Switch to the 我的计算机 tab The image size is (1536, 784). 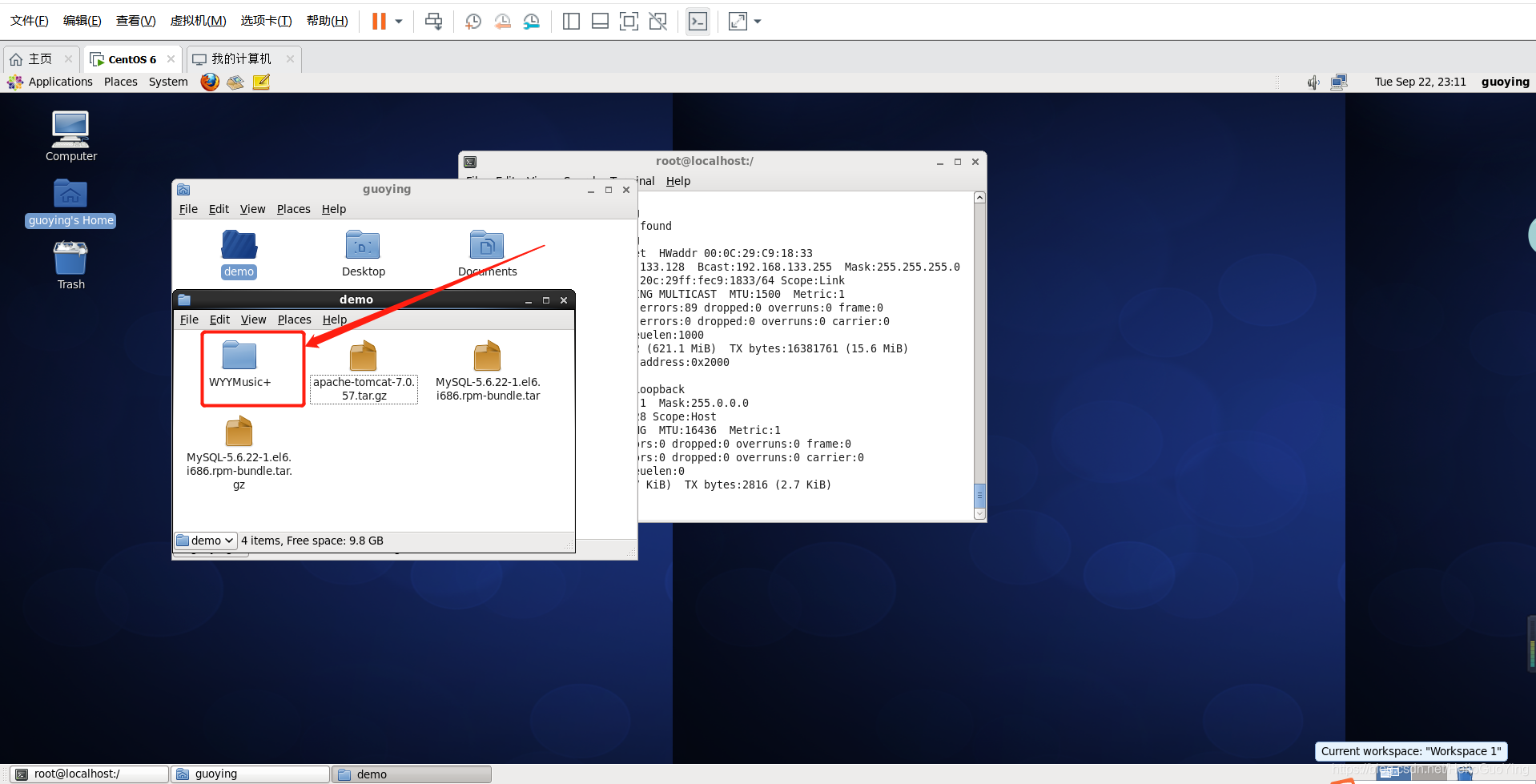pos(242,59)
